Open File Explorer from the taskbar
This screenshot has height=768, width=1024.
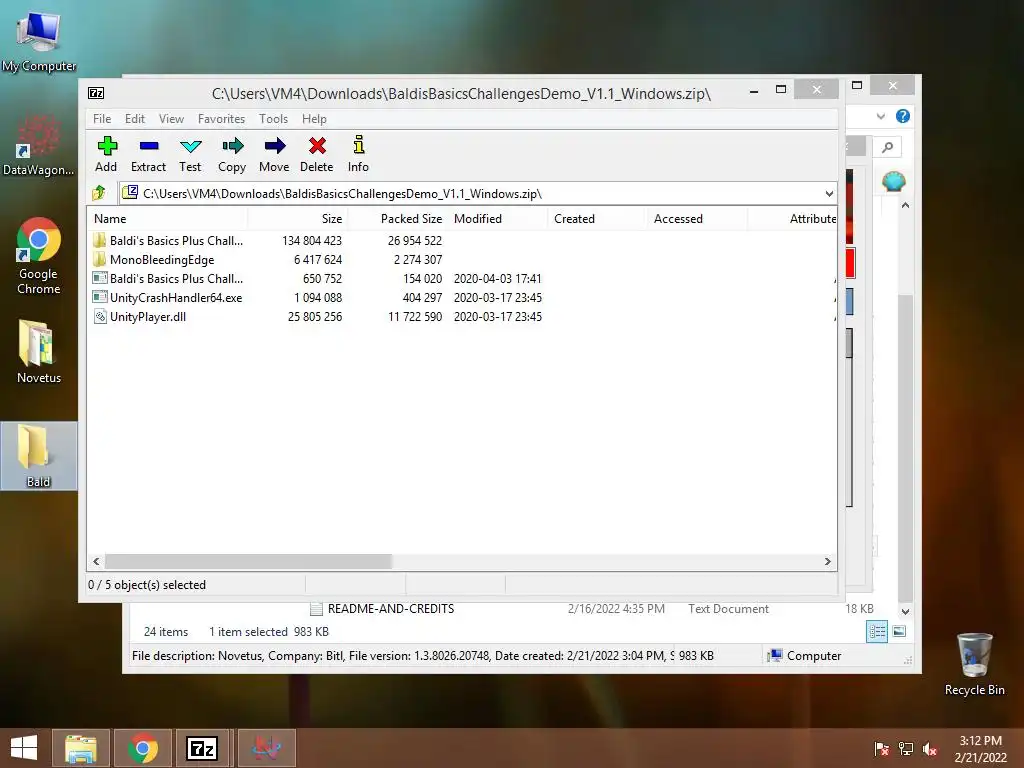click(81, 748)
